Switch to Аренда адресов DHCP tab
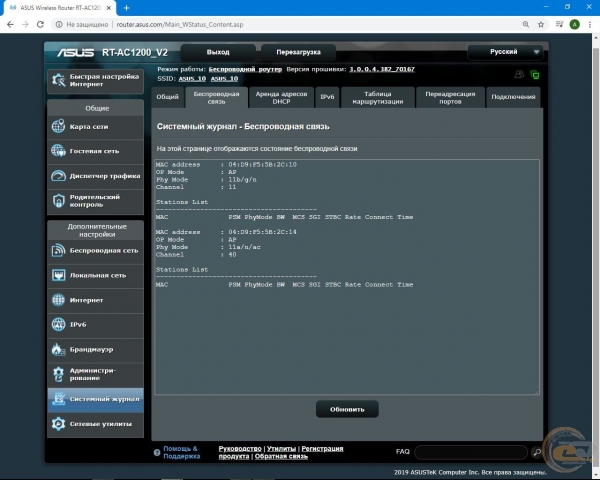This screenshot has width=600, height=480. (281, 98)
